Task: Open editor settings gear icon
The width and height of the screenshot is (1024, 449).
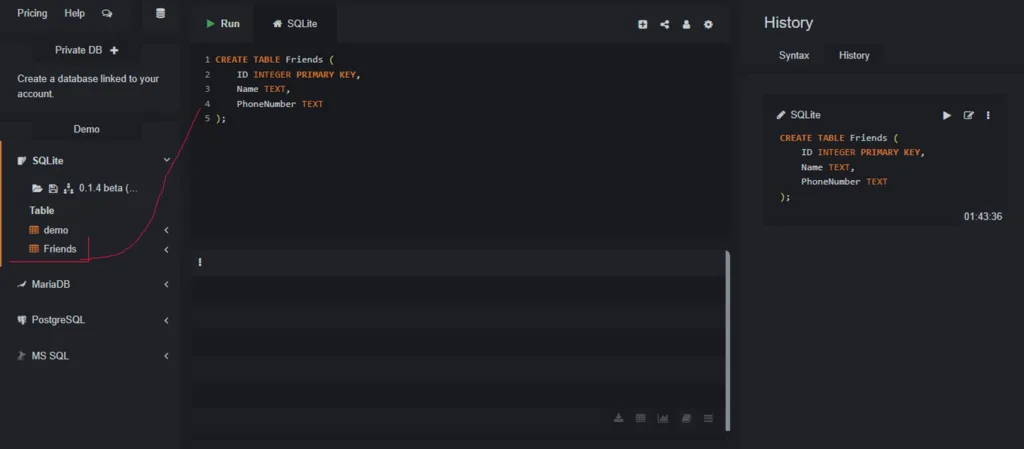Action: pos(709,25)
